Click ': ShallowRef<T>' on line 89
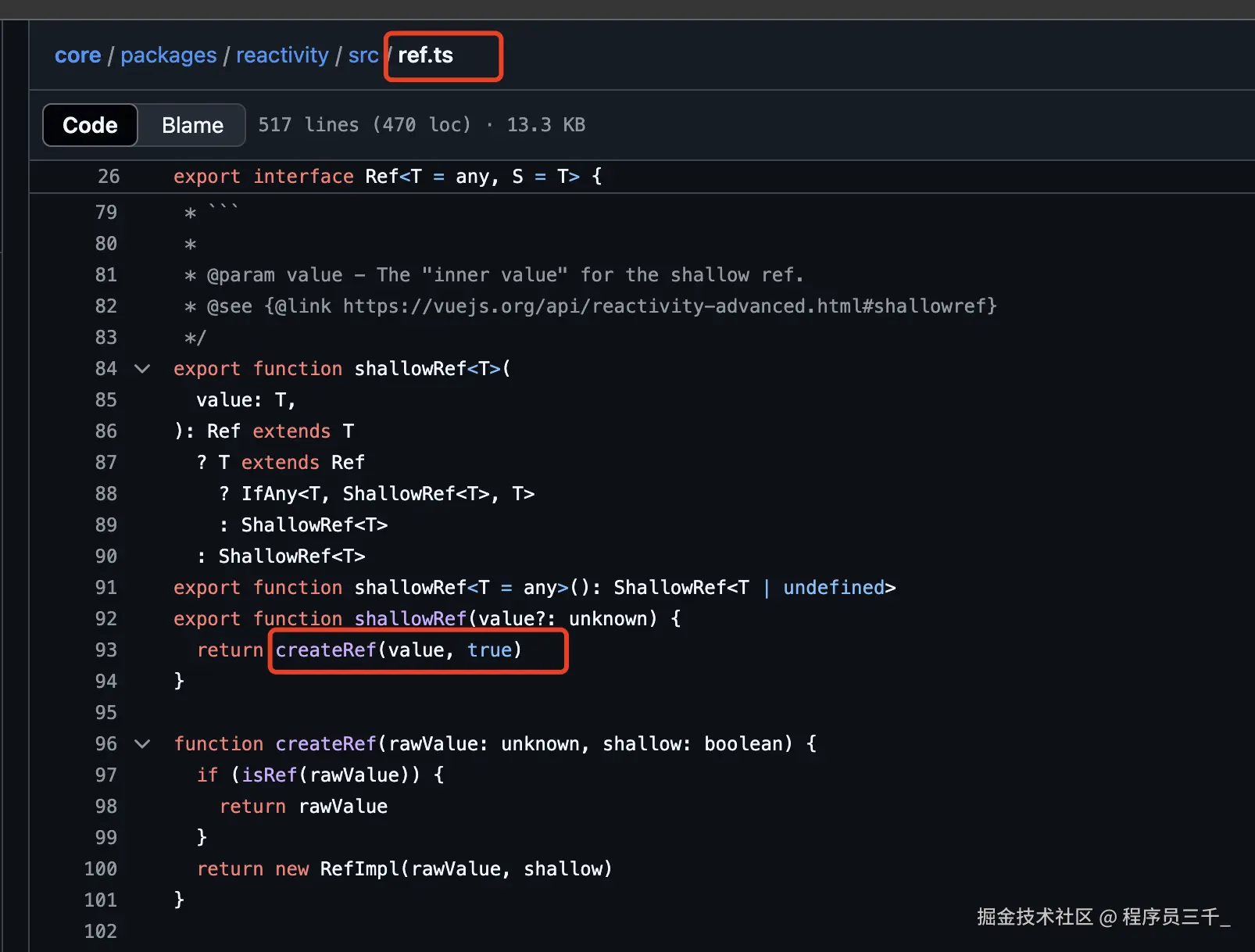 pos(303,525)
